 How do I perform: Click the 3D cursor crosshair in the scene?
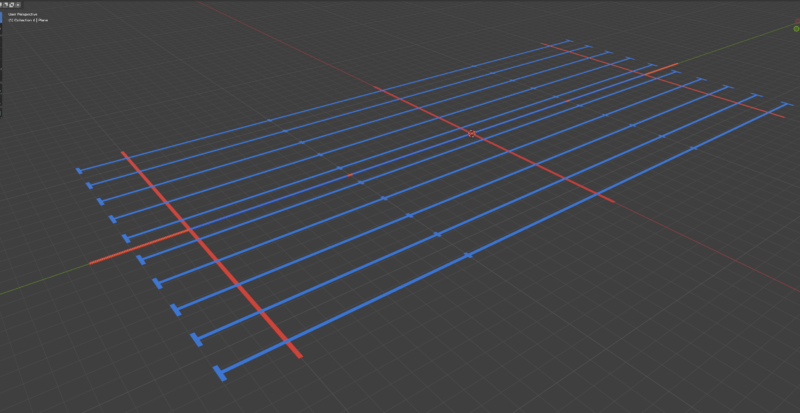coord(471,133)
